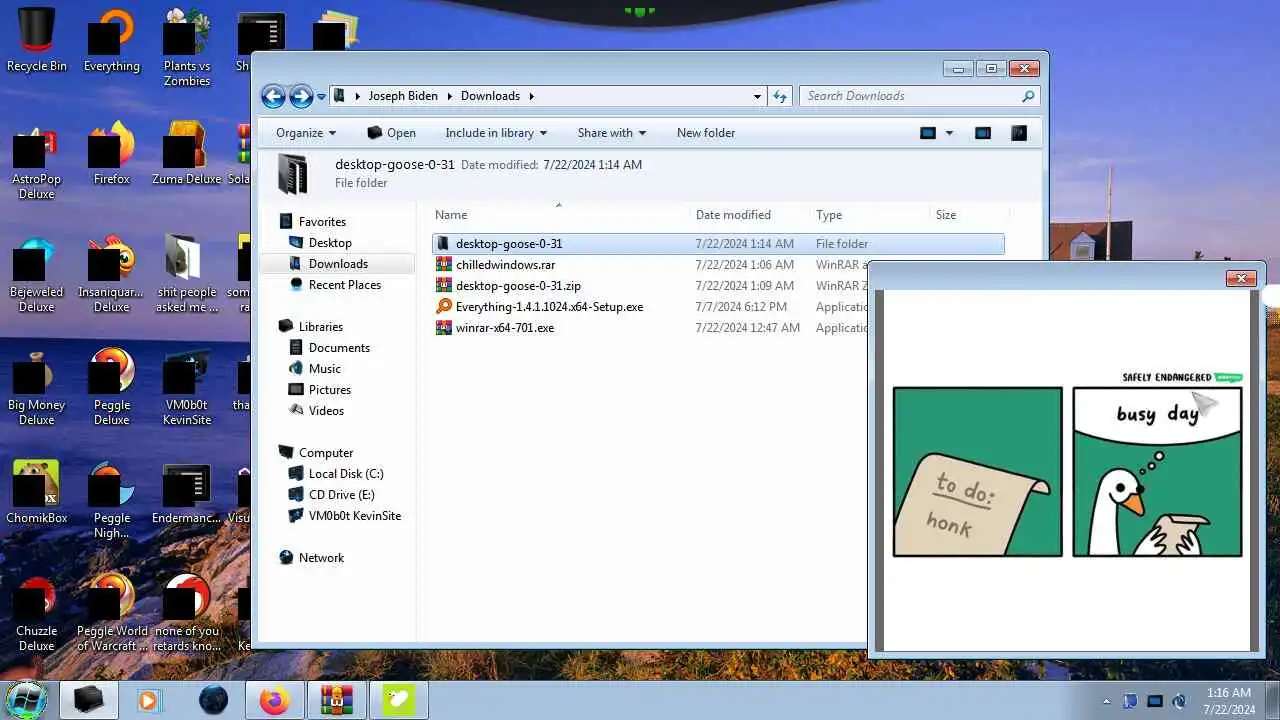Click the Size column header

969,215
